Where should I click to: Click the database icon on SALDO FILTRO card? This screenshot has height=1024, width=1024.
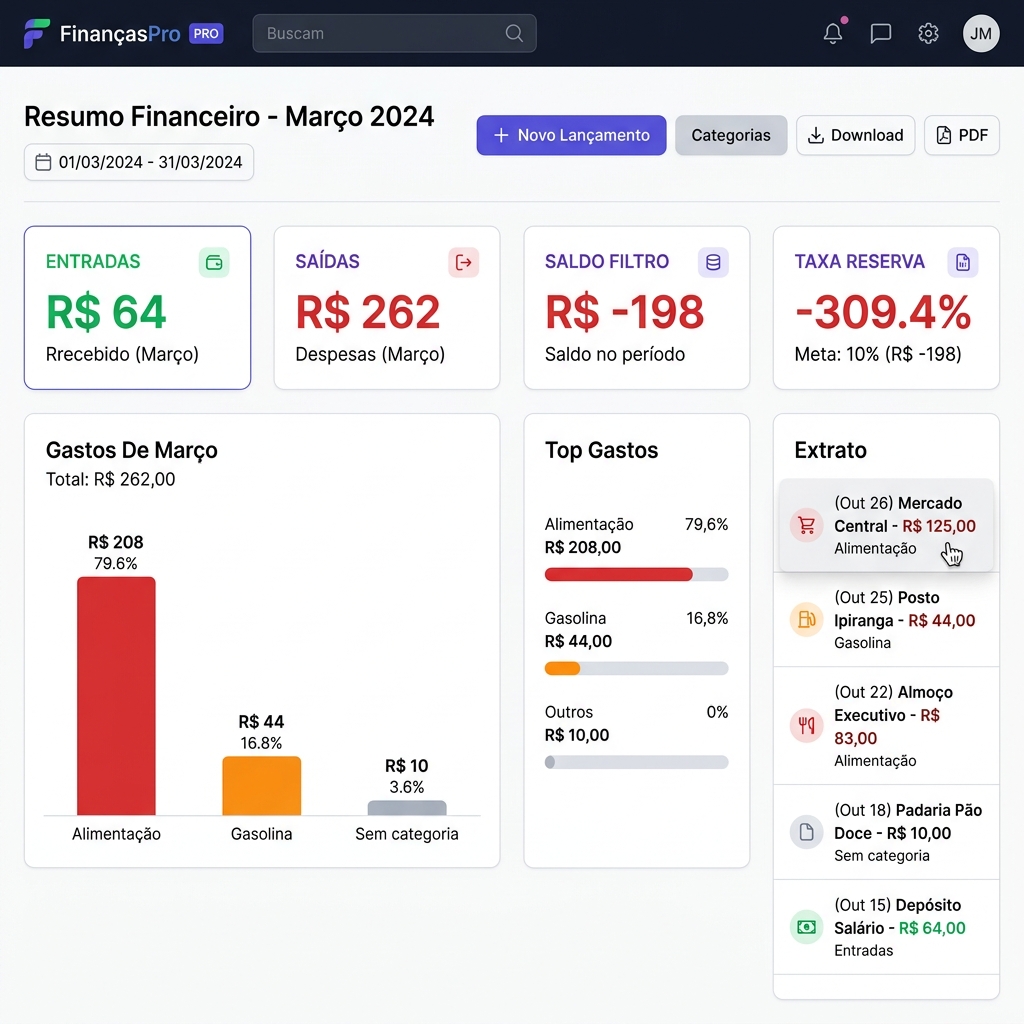point(713,262)
